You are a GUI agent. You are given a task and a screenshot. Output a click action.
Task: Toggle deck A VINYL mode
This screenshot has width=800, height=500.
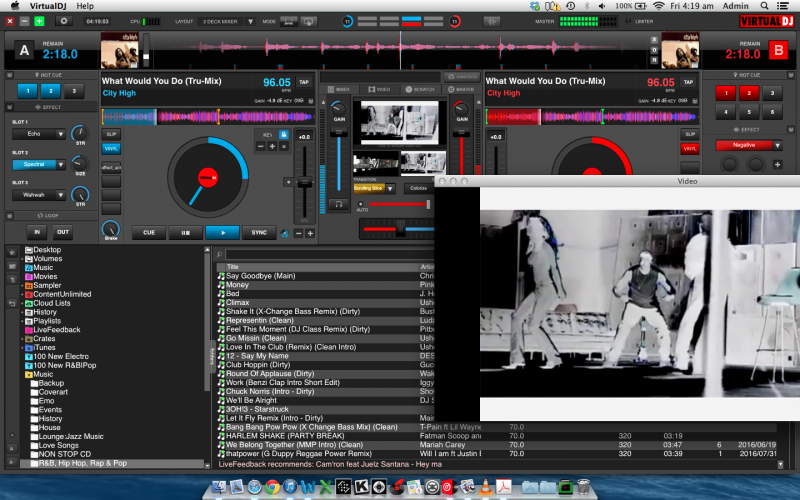point(111,148)
